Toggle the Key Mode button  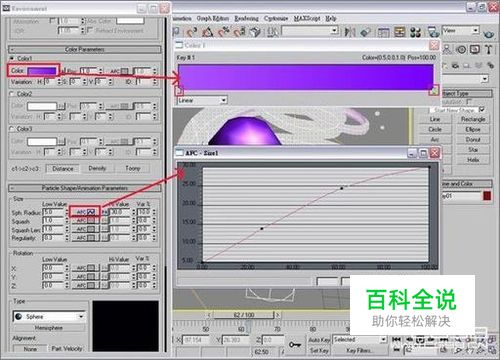point(396,350)
